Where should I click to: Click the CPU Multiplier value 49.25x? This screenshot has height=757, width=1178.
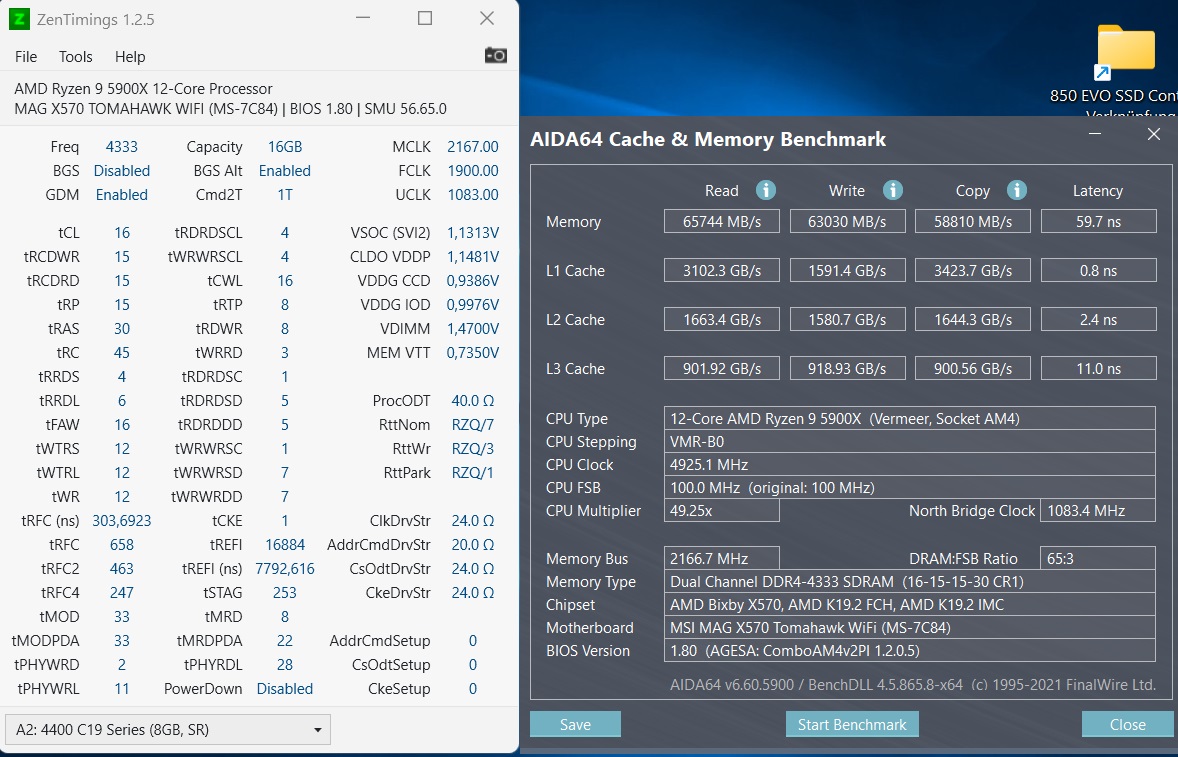(722, 511)
